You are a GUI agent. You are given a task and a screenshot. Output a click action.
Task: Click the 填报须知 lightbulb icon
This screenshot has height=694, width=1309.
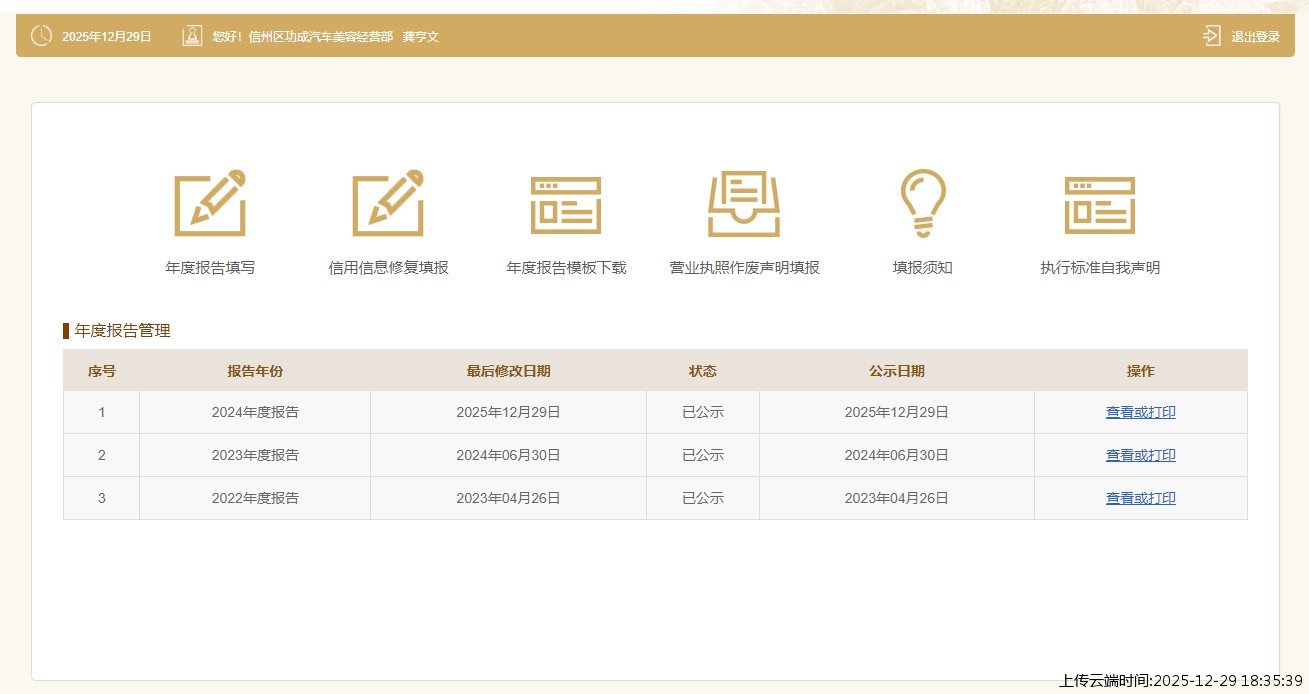pyautogui.click(x=922, y=203)
